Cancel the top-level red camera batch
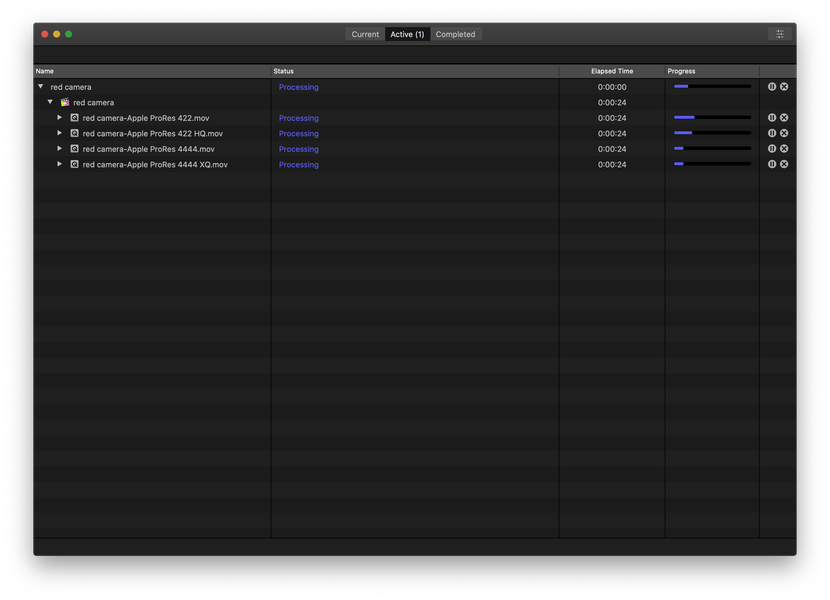 click(x=784, y=86)
